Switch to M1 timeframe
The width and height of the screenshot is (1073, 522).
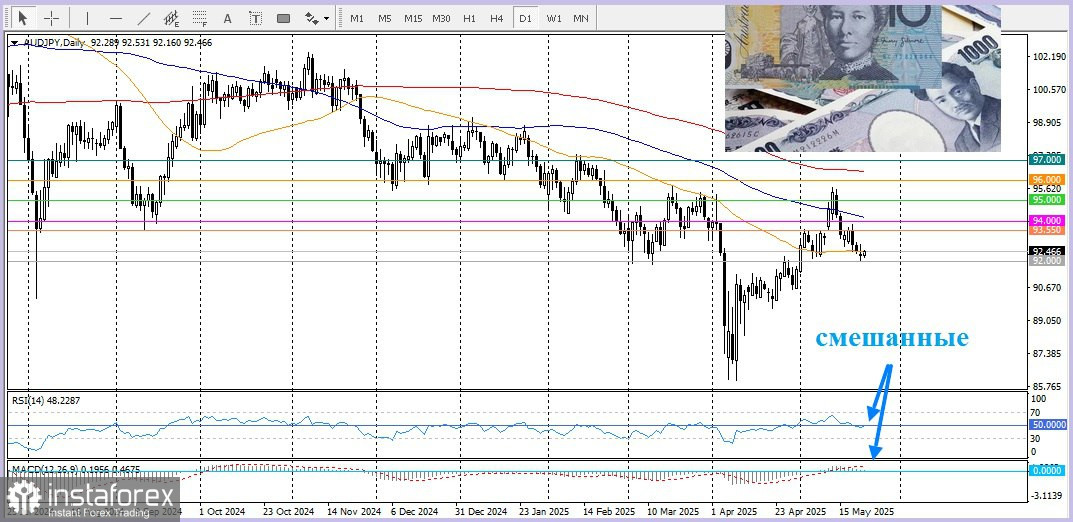point(357,18)
